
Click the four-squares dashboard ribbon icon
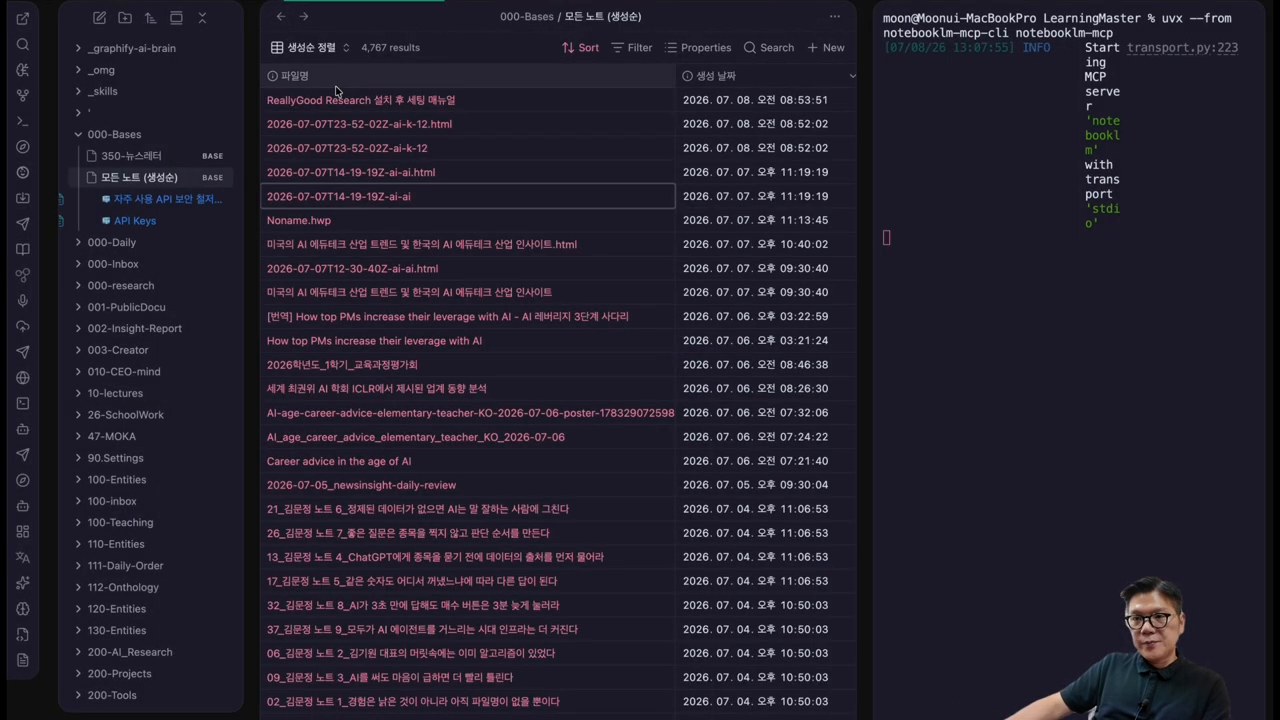pyautogui.click(x=23, y=531)
